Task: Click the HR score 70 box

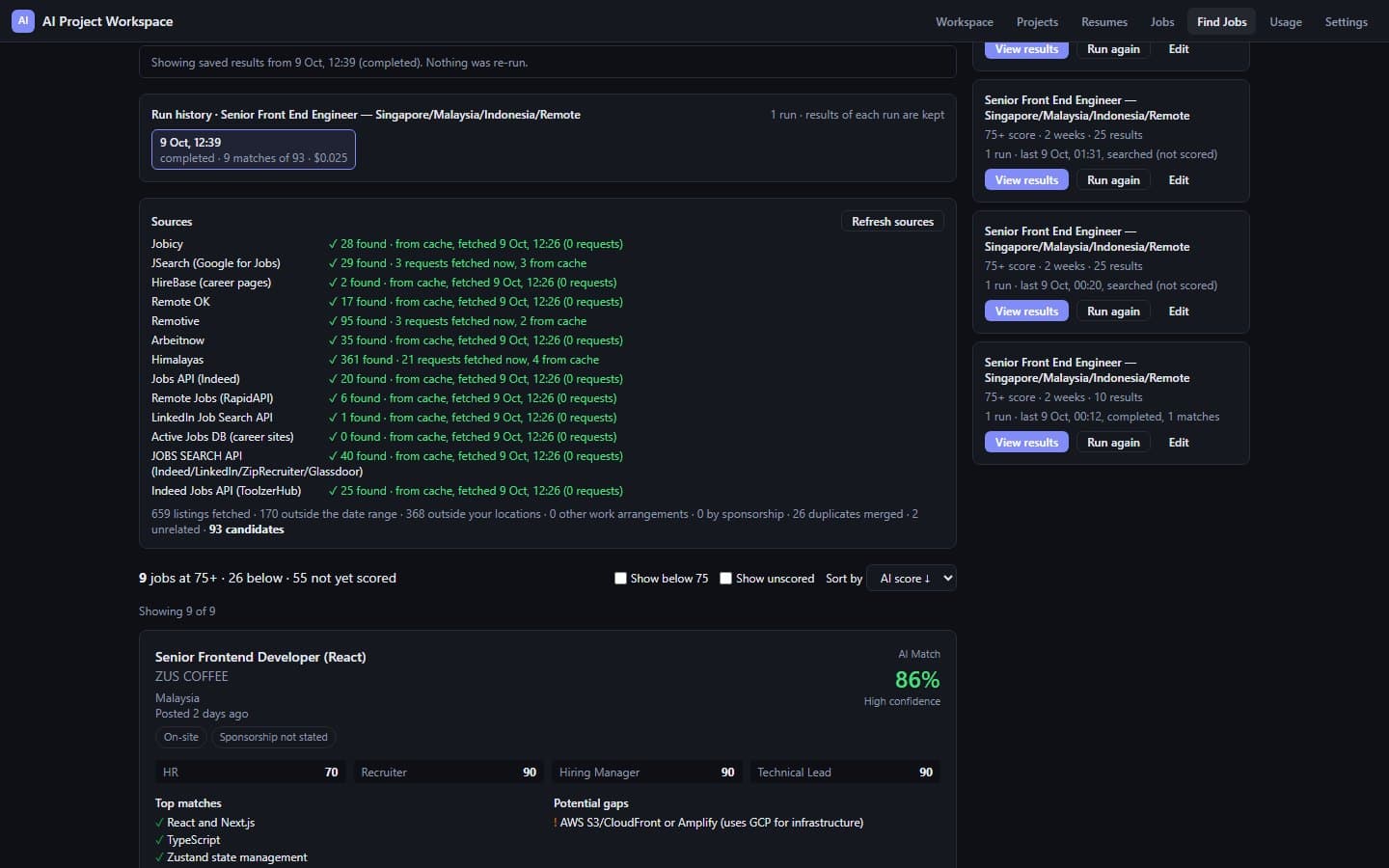Action: click(x=250, y=773)
